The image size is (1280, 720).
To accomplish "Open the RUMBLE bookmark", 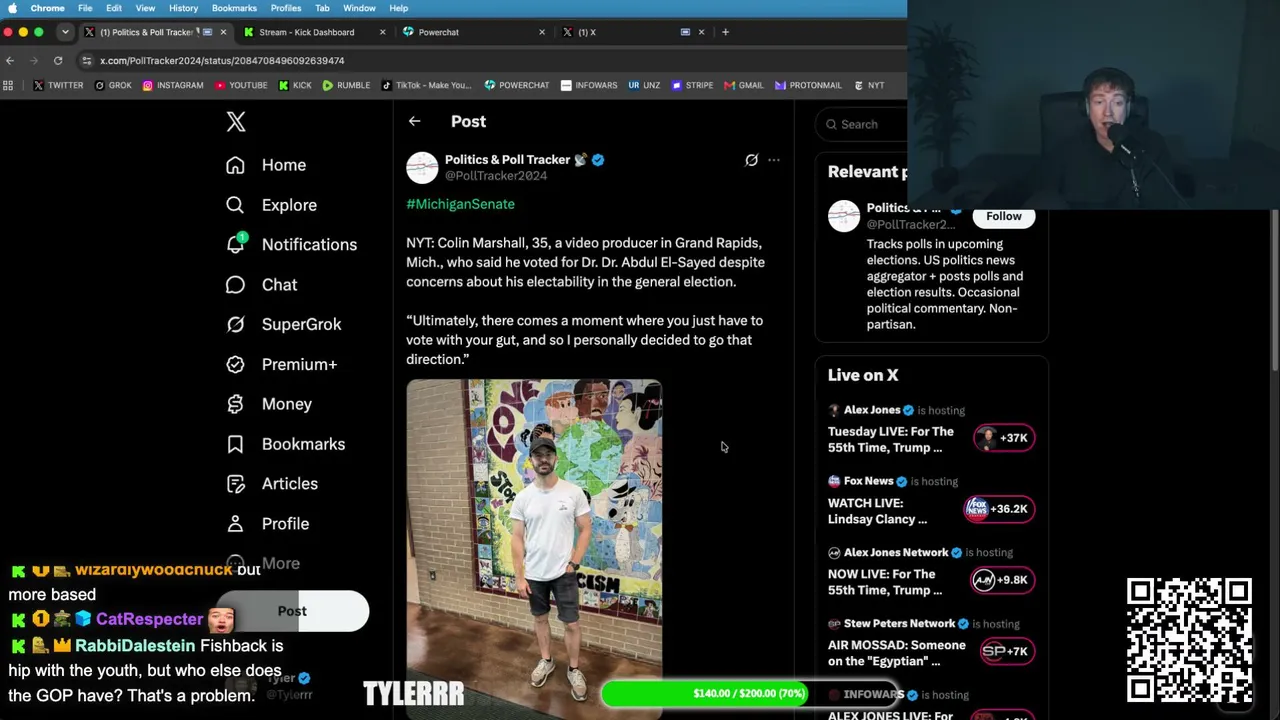I will [346, 85].
